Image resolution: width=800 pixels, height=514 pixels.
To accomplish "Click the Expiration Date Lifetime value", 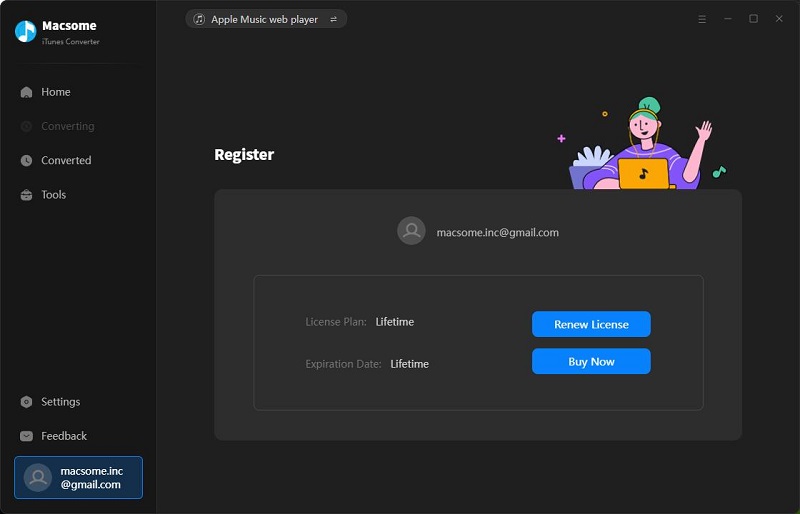I will click(410, 364).
